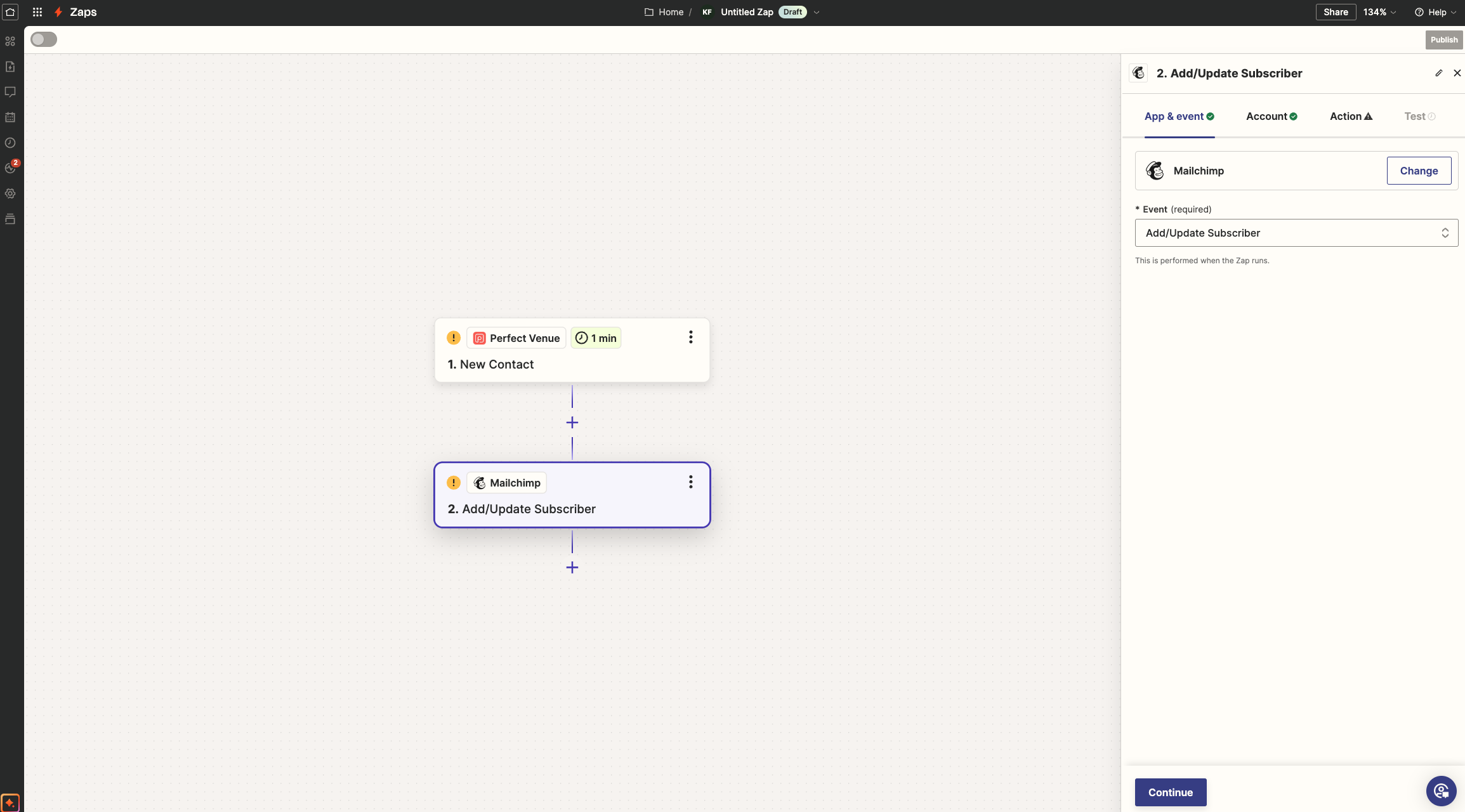Click the Mailchimp app badge on step card
1465x812 pixels.
pyautogui.click(x=506, y=483)
